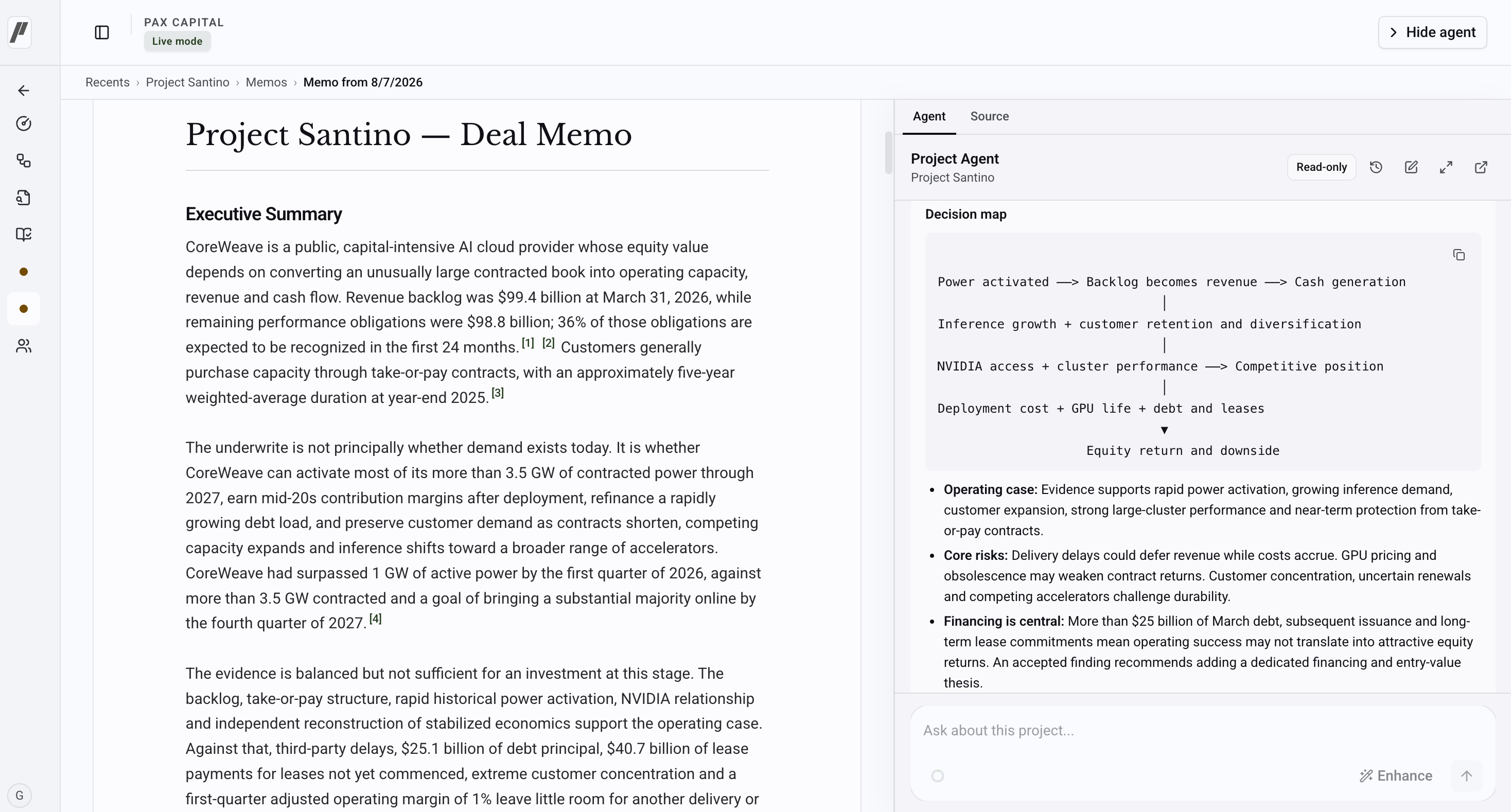
Task: Open the book checklist icon in sidebar
Action: click(x=24, y=235)
